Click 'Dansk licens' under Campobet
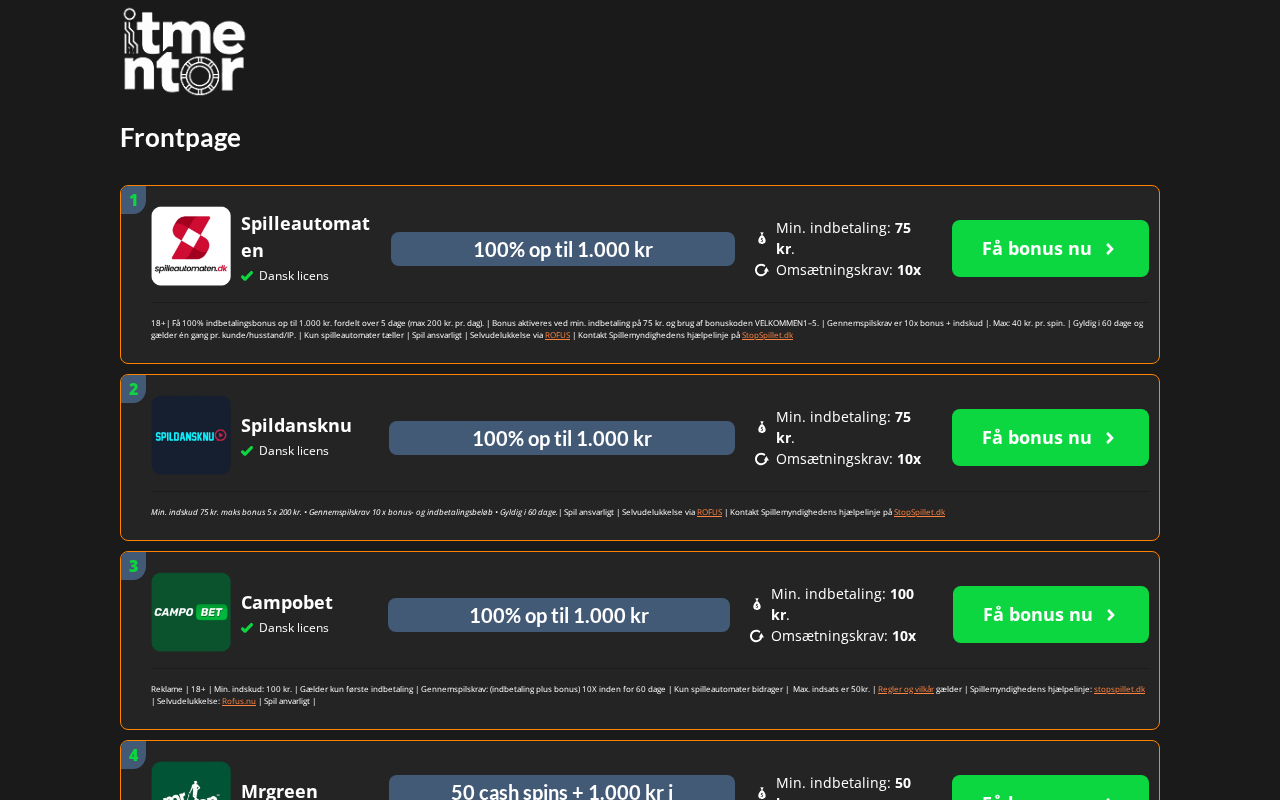1280x800 pixels. pos(294,628)
